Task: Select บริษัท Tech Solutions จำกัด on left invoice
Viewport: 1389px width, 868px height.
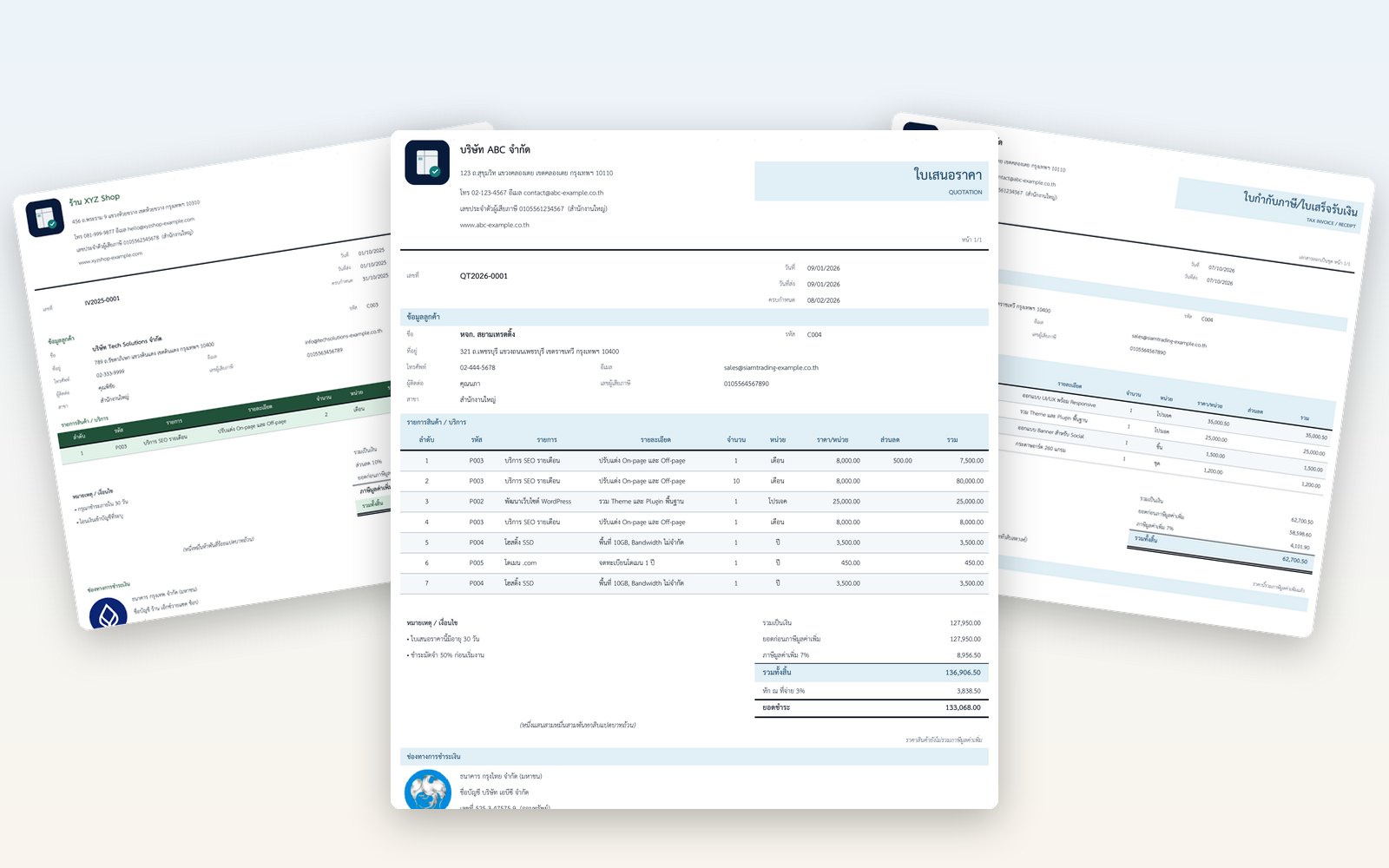Action: (x=127, y=343)
